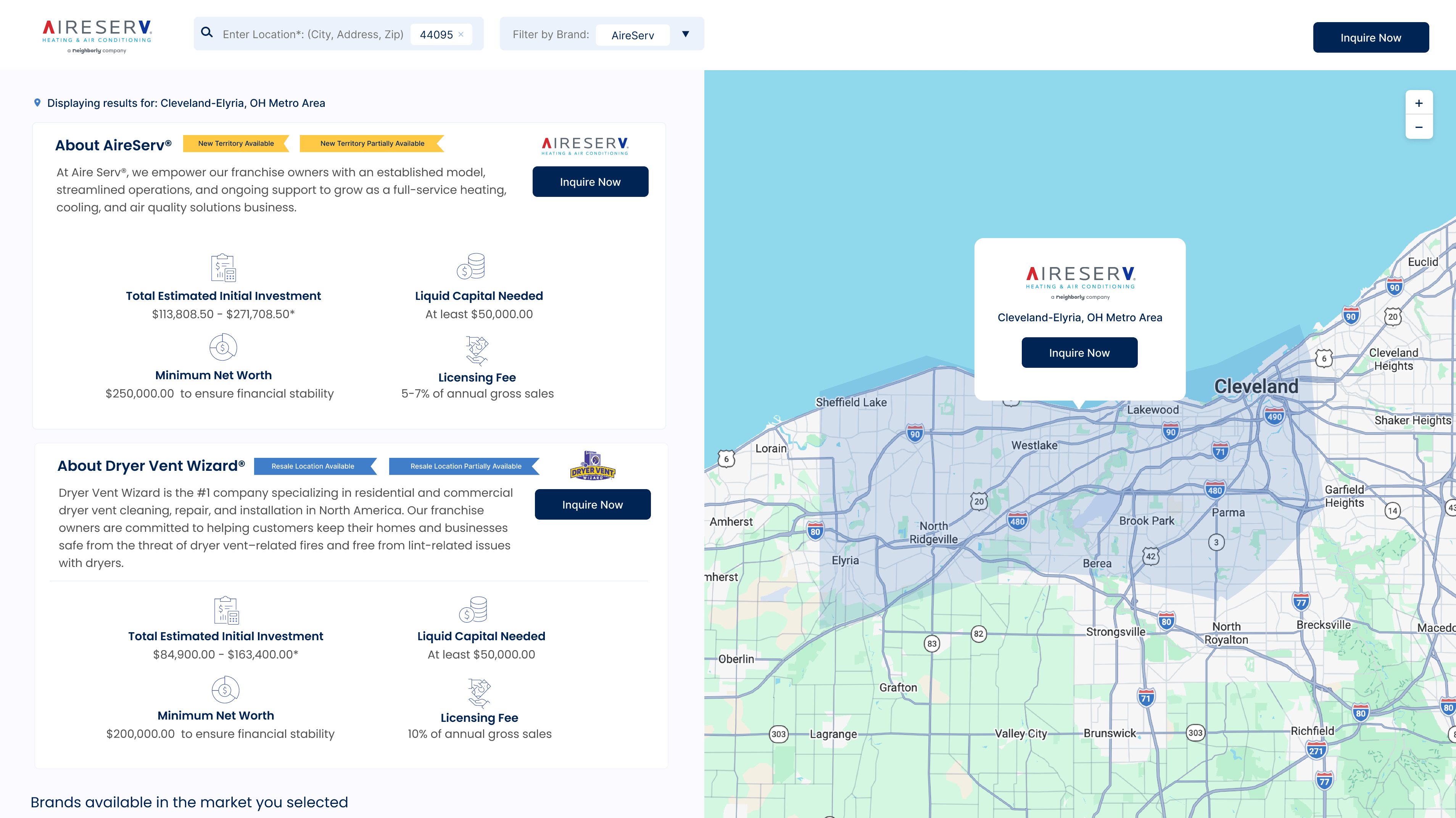Image resolution: width=1456 pixels, height=818 pixels.
Task: Click the About AireServ® heading
Action: (x=114, y=145)
